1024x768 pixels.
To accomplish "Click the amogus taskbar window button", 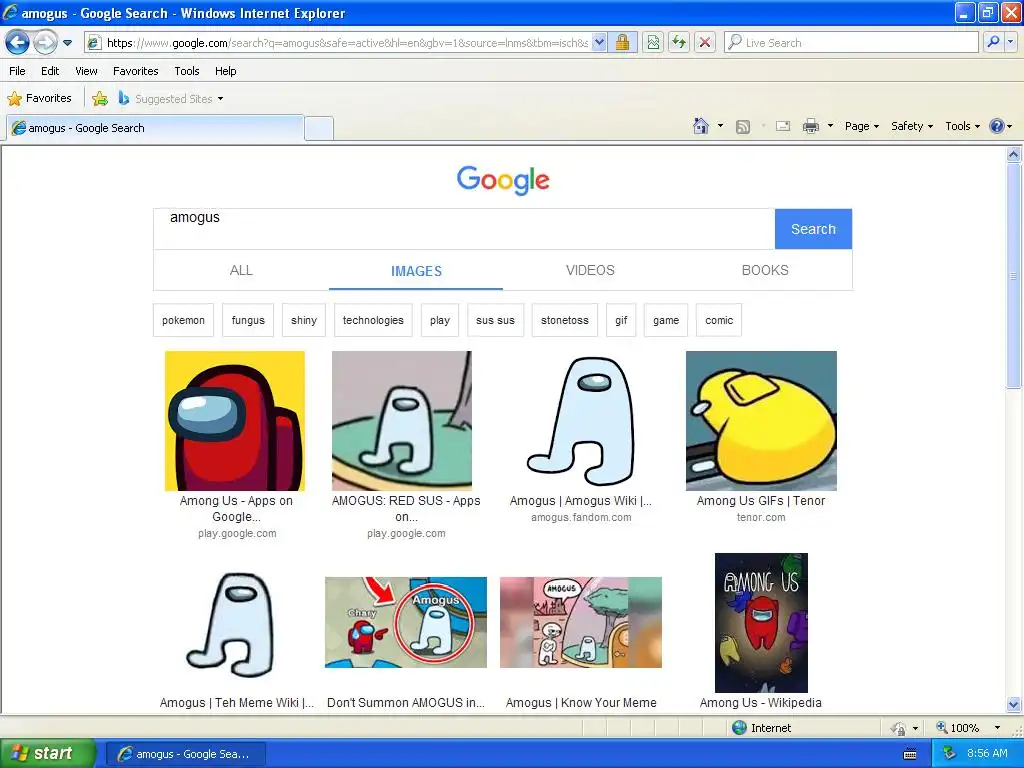I will [185, 754].
